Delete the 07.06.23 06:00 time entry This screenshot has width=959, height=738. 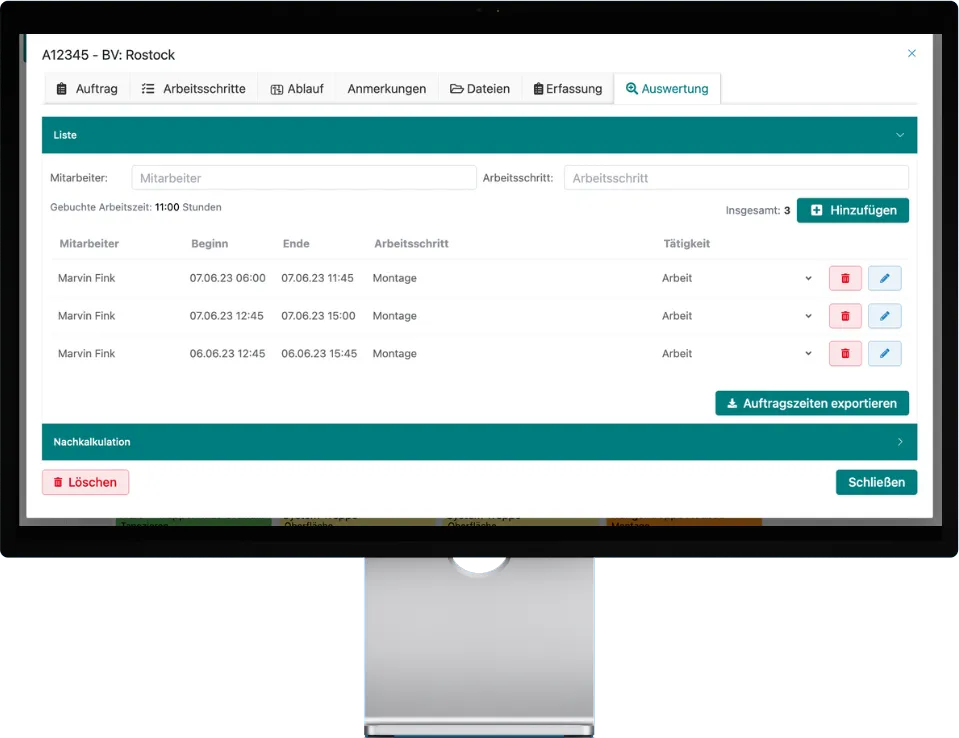click(845, 278)
